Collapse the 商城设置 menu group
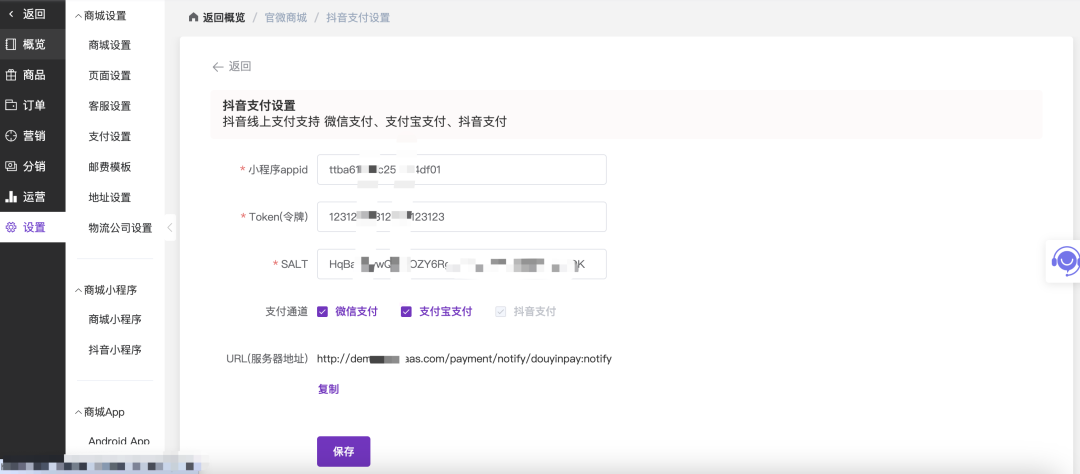This screenshot has width=1080, height=474. coord(79,16)
